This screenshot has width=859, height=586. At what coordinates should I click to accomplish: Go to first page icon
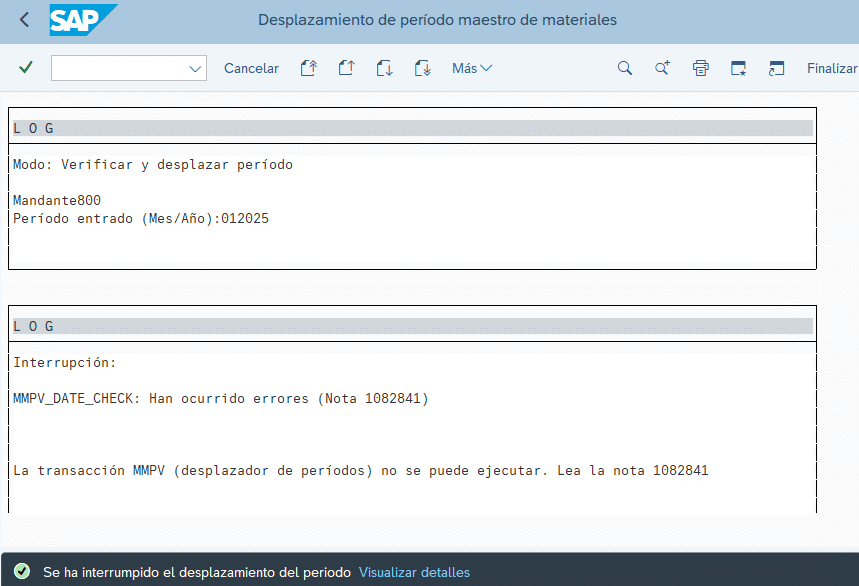point(309,68)
